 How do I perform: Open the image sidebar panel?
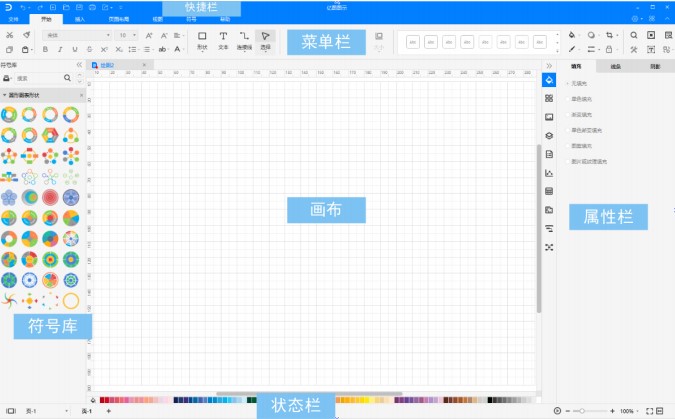click(x=549, y=117)
